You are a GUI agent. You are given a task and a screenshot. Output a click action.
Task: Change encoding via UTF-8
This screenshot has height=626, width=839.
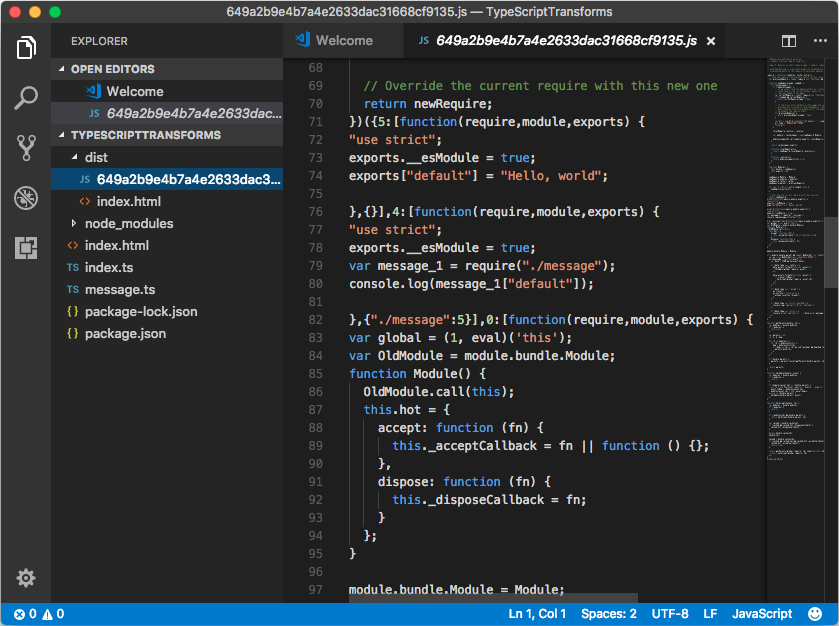[670, 614]
